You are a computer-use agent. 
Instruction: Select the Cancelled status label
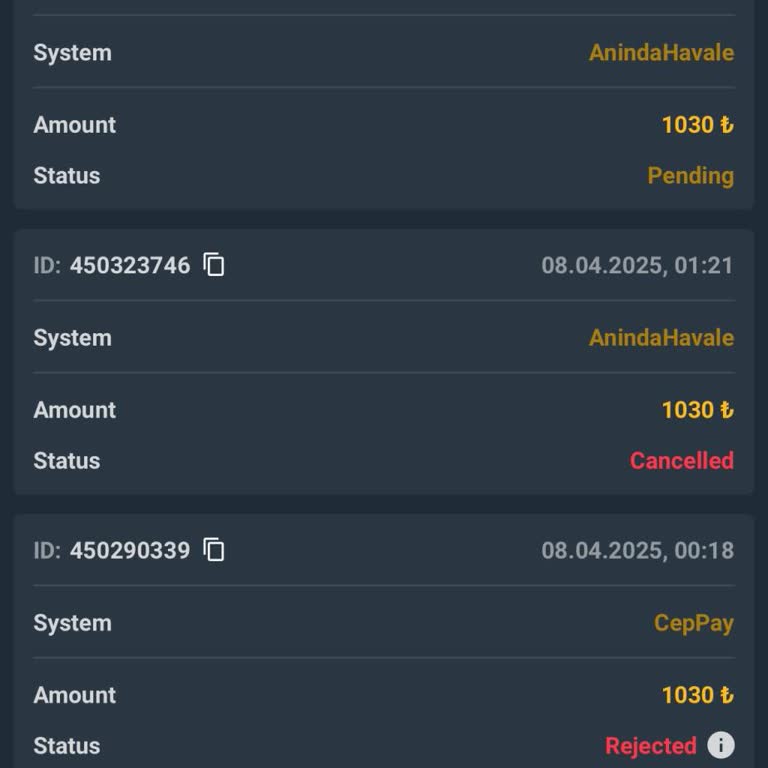point(681,461)
